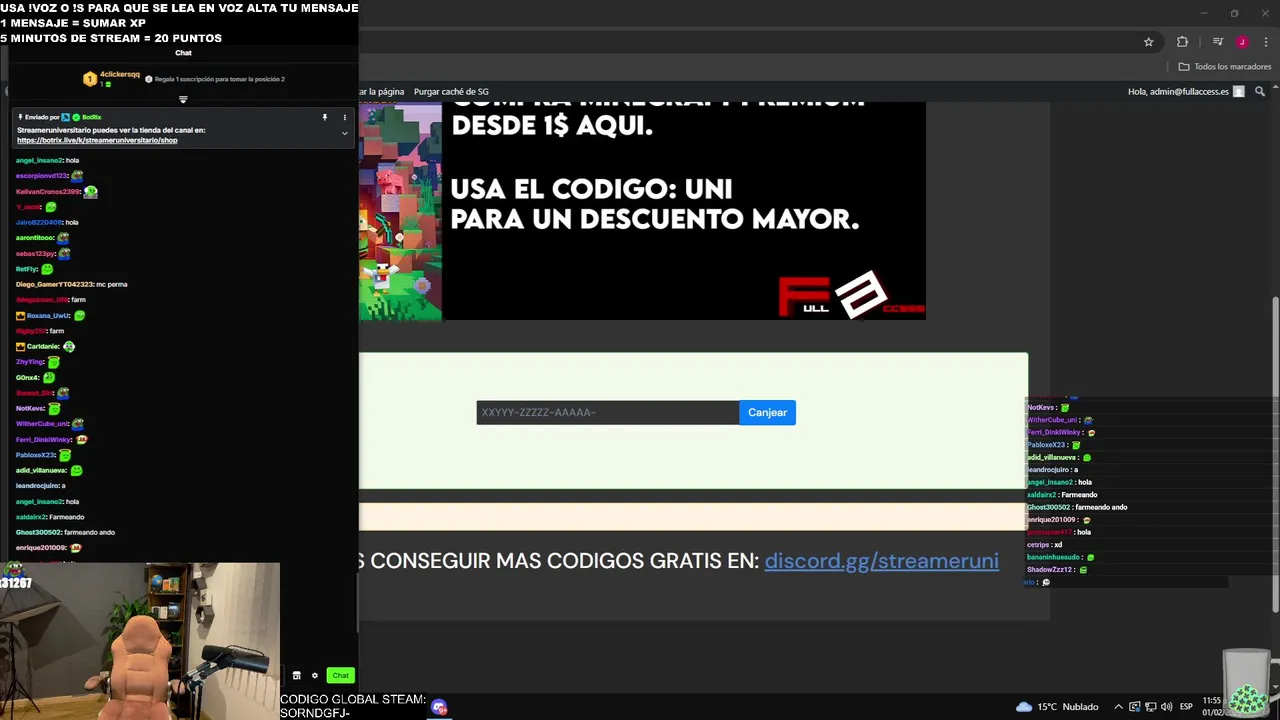The height and width of the screenshot is (720, 1280).
Task: Open the browser Extensions puzzle icon
Action: click(1183, 42)
